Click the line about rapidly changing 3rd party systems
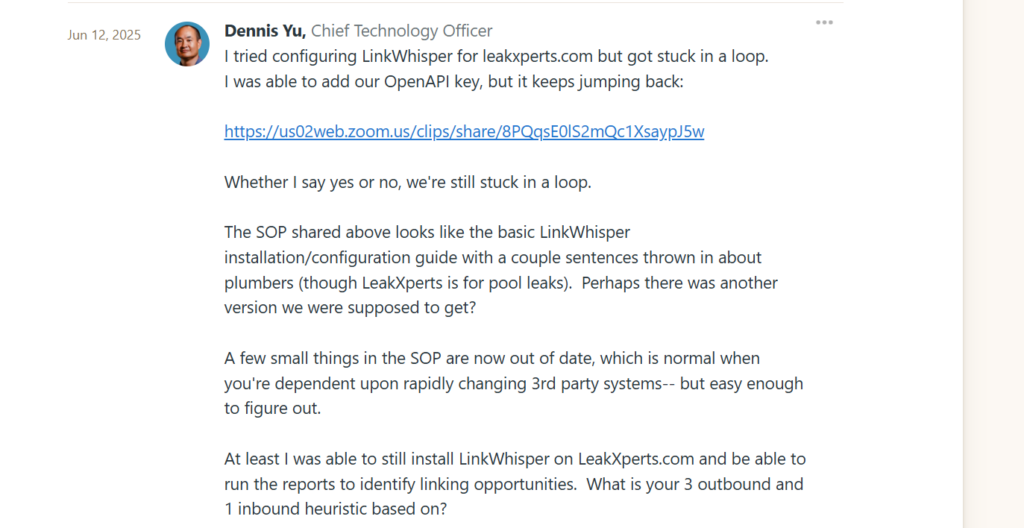Viewport: 1024px width, 528px height. coord(513,383)
